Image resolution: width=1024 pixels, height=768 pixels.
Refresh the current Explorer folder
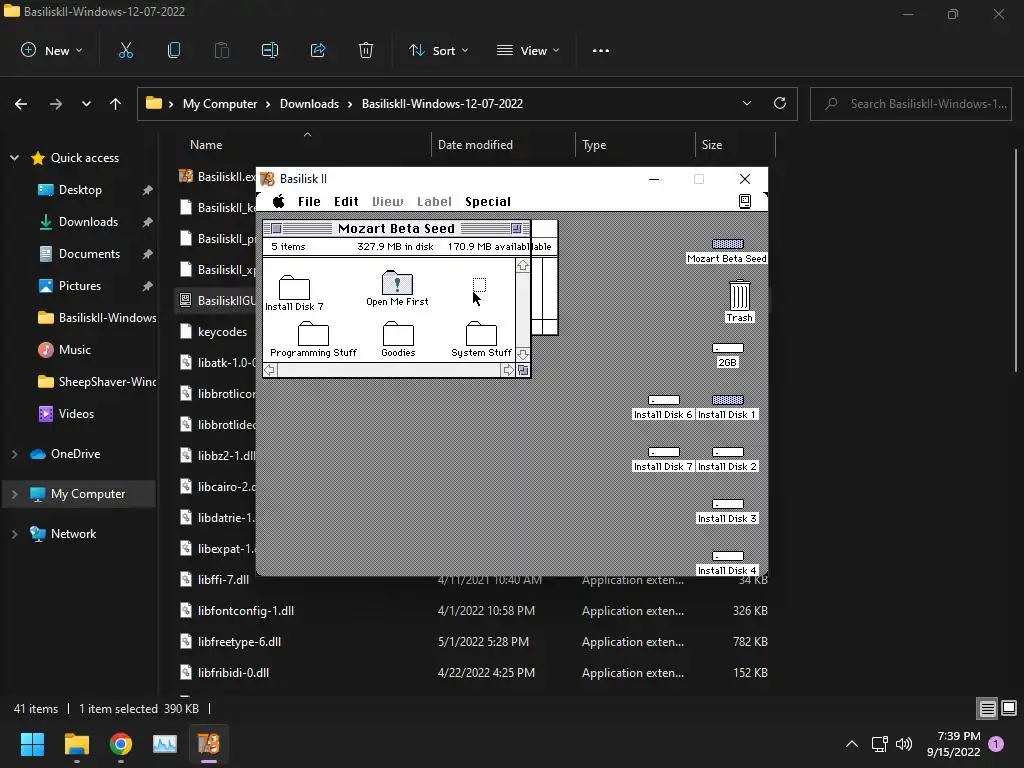(780, 103)
